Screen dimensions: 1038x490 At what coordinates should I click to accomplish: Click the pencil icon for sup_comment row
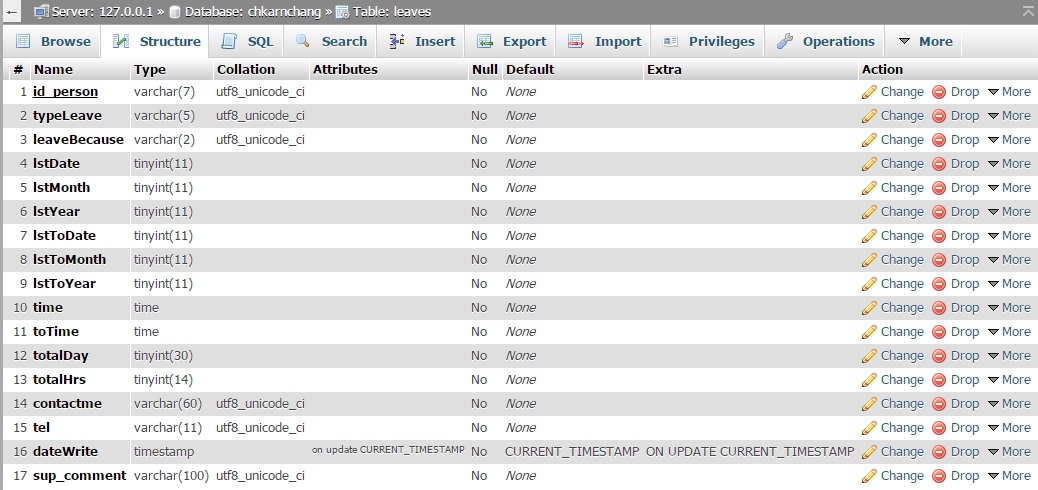point(869,476)
